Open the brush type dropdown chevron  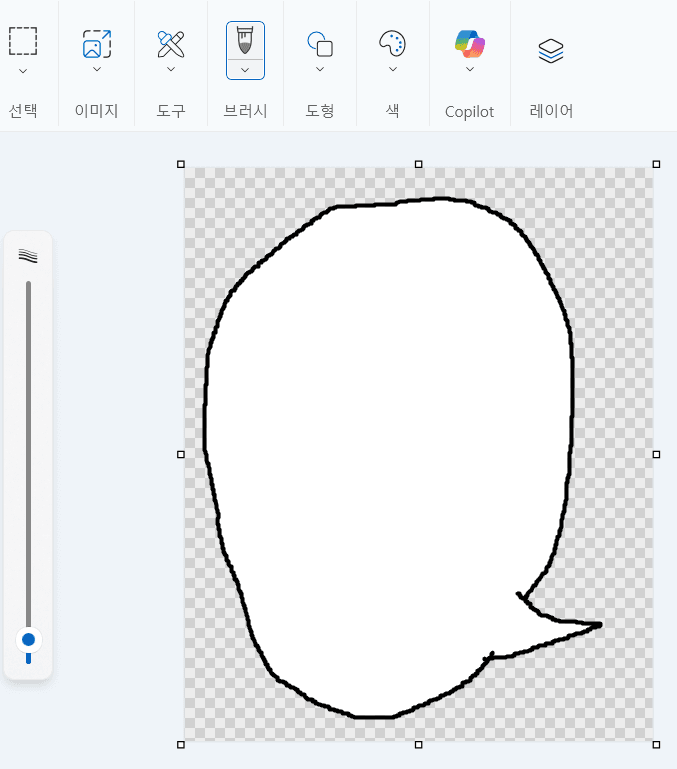pyautogui.click(x=245, y=70)
